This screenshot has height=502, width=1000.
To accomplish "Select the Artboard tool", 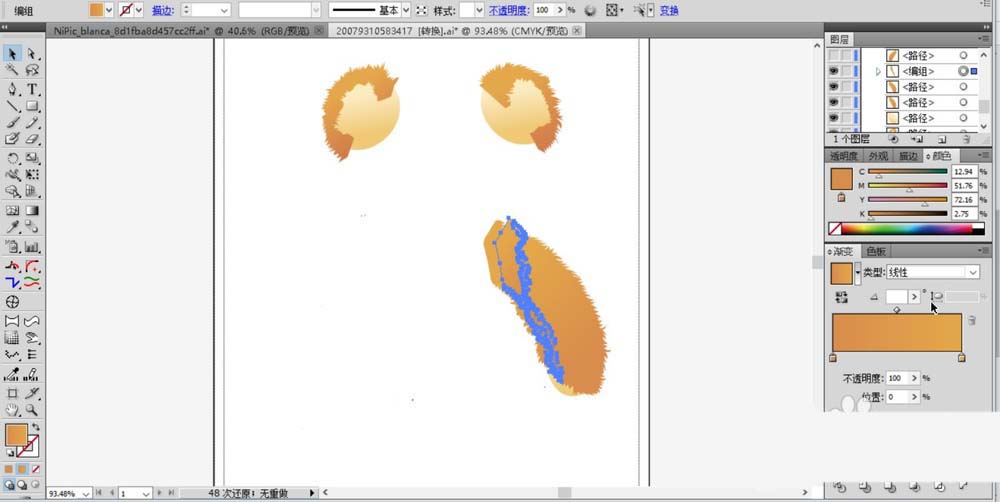I will (x=13, y=394).
